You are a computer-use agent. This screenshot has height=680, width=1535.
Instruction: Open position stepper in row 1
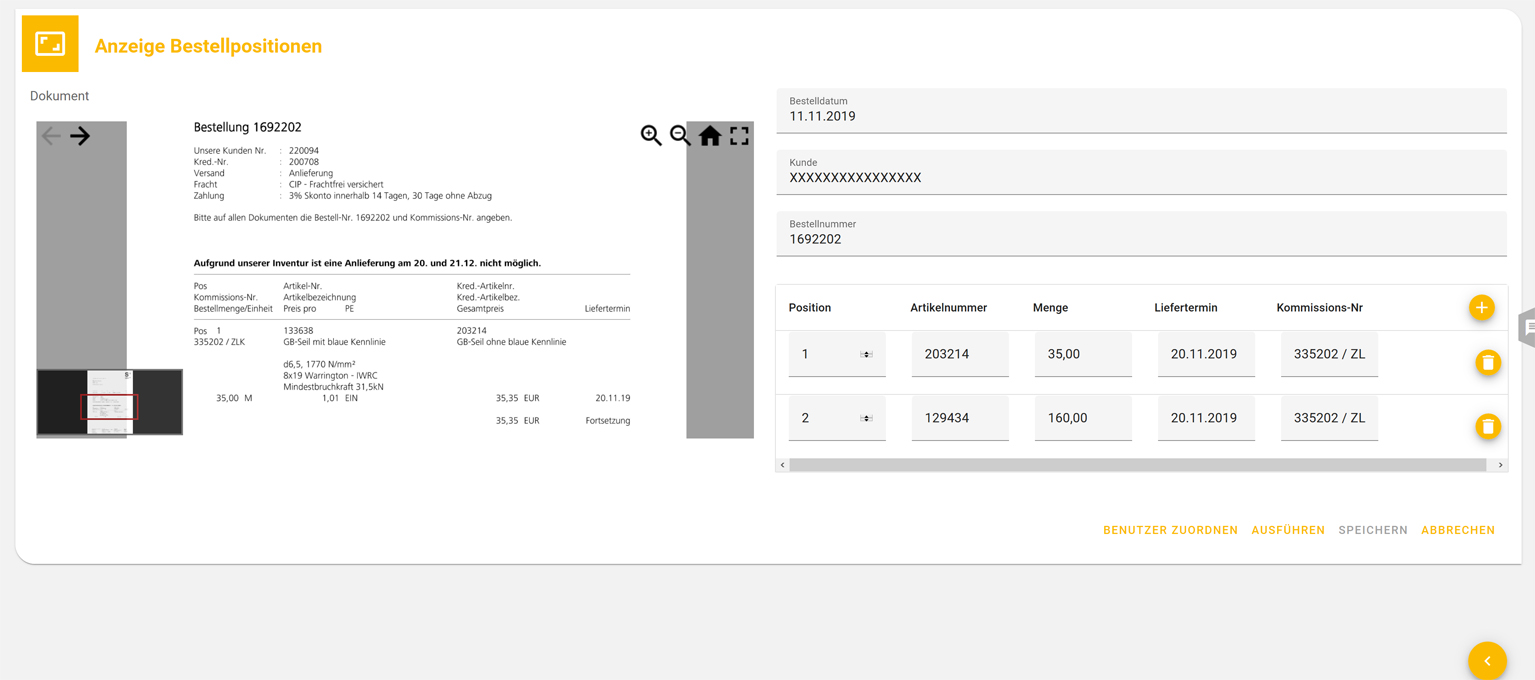866,355
